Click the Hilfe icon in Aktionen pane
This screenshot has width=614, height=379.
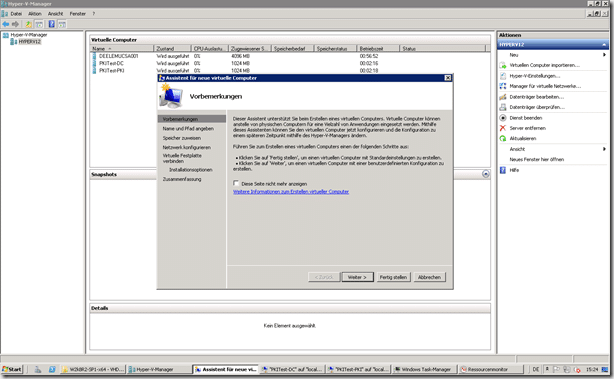[x=503, y=170]
